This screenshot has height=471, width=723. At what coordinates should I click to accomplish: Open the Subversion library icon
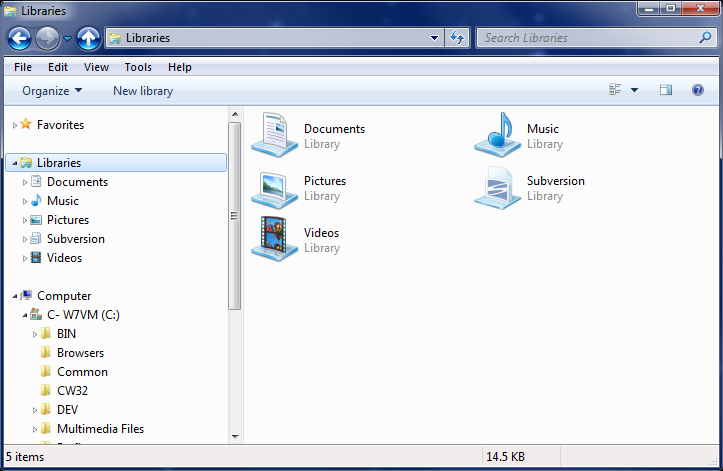[x=495, y=187]
